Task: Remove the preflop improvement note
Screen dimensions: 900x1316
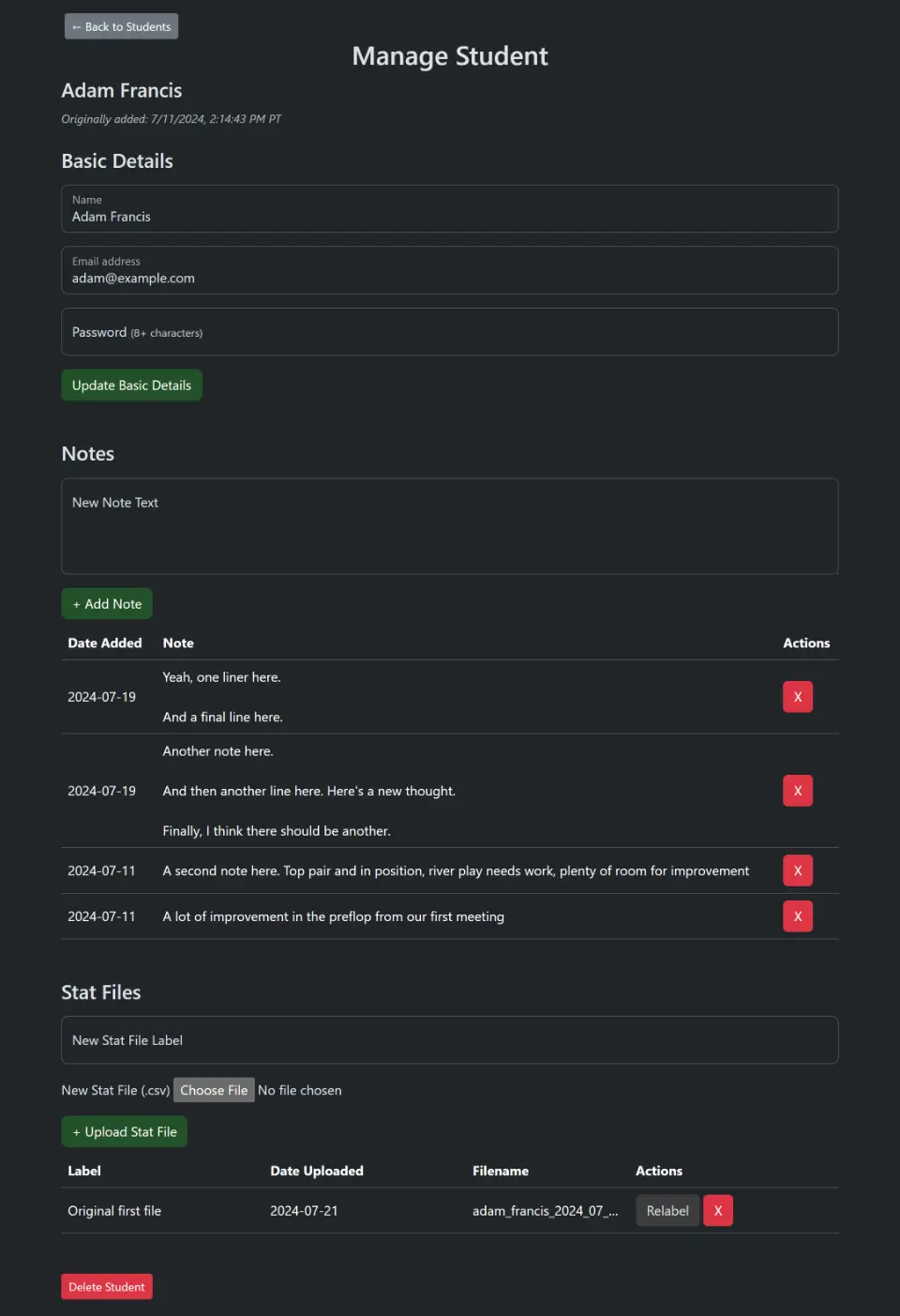Action: click(798, 916)
